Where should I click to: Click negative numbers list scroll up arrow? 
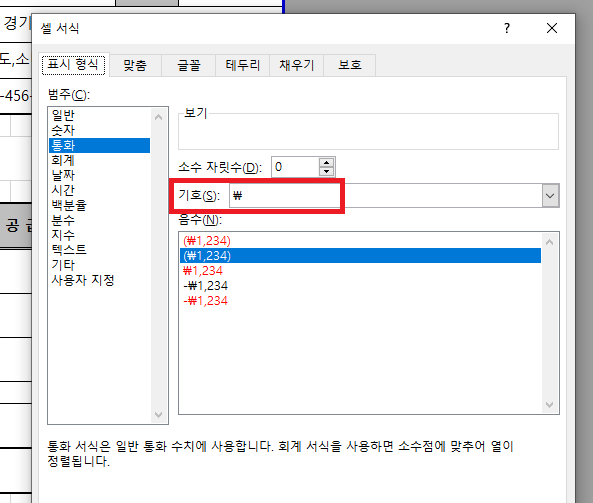[550, 242]
